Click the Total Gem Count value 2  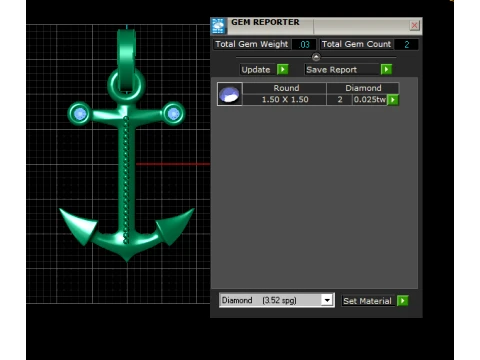click(x=406, y=44)
